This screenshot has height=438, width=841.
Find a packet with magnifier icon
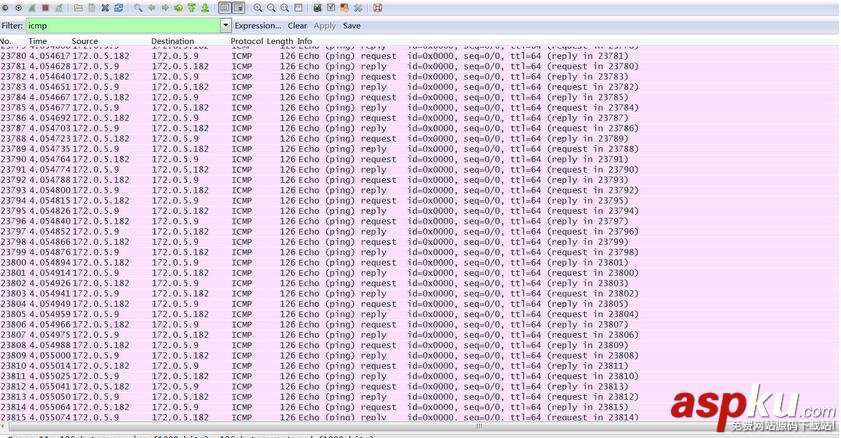point(138,8)
